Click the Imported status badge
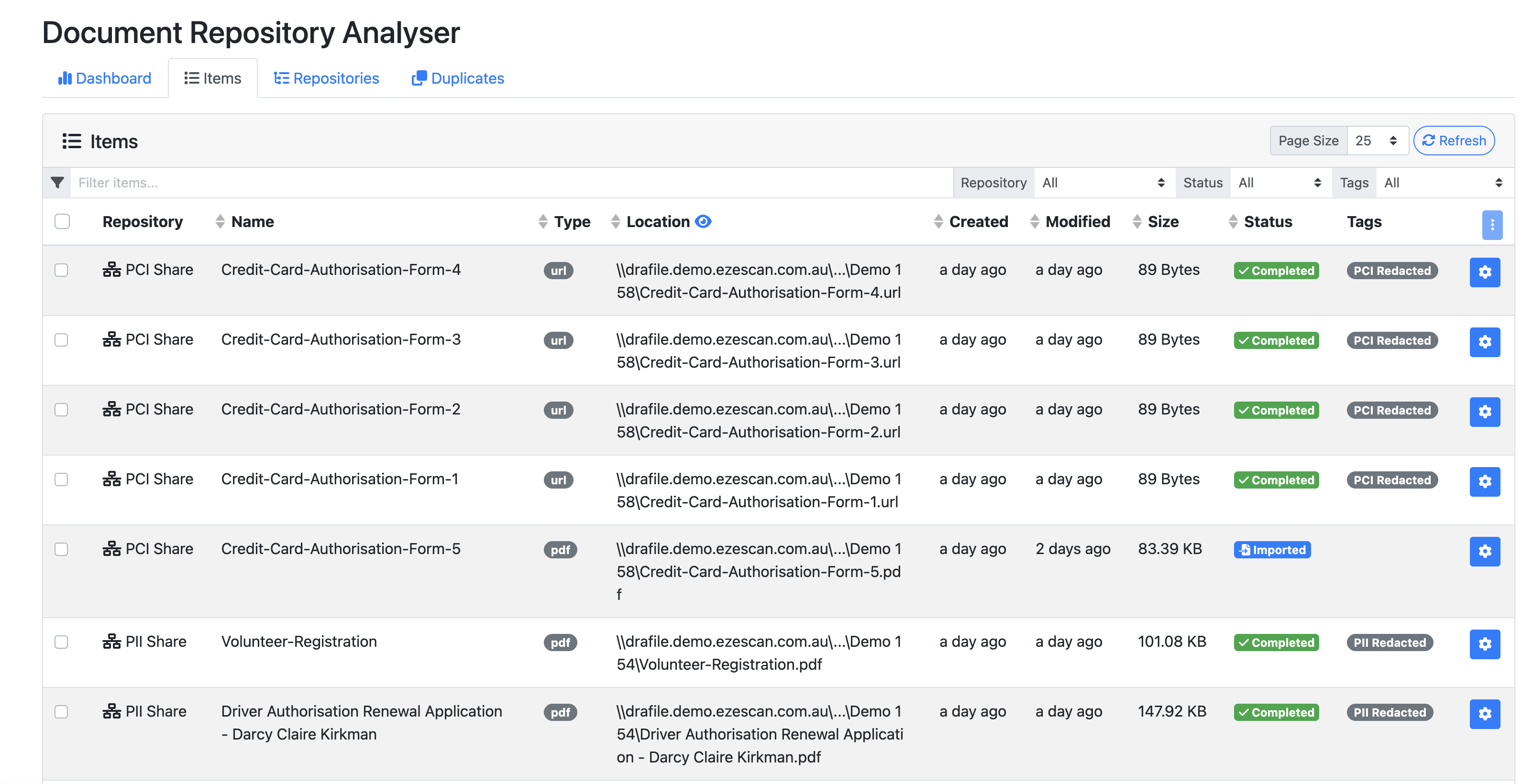Image resolution: width=1522 pixels, height=784 pixels. pos(1272,550)
